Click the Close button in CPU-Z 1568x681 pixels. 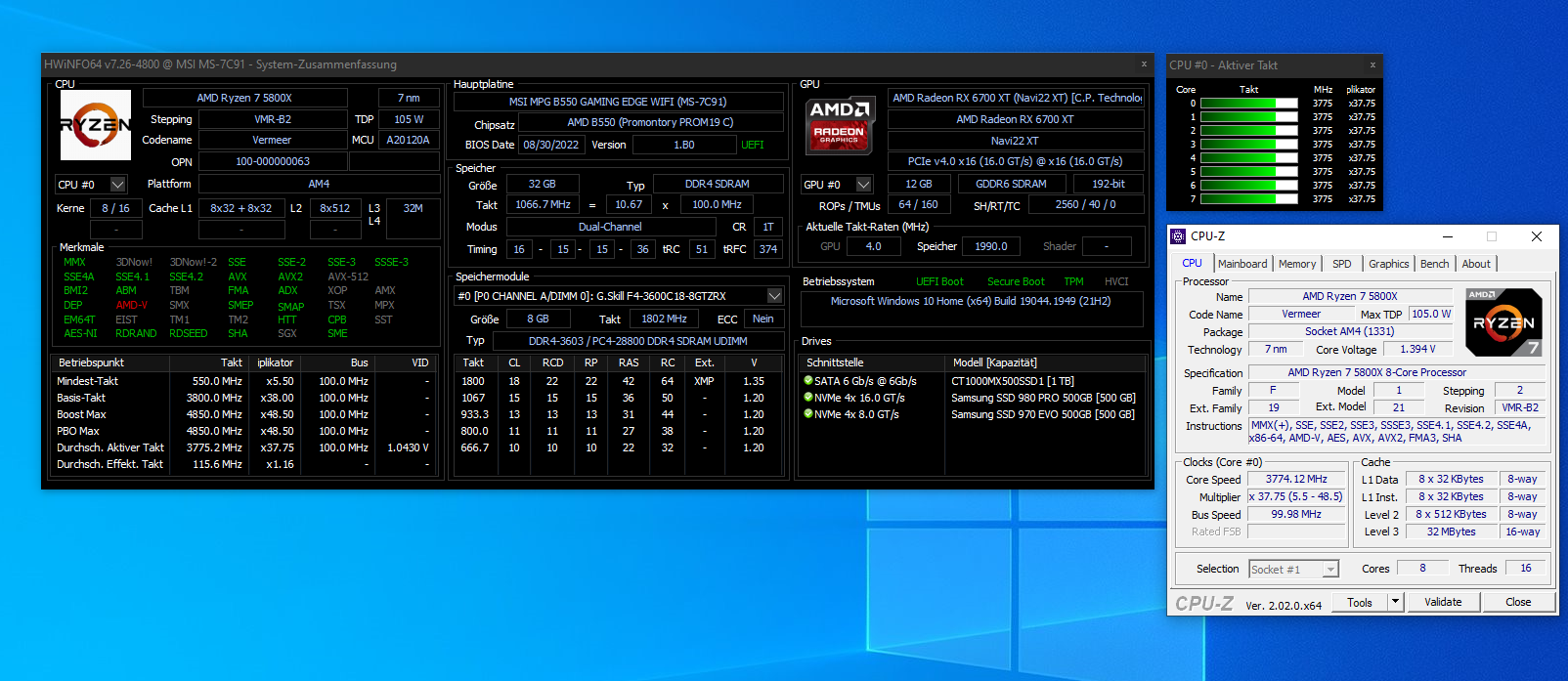1518,602
